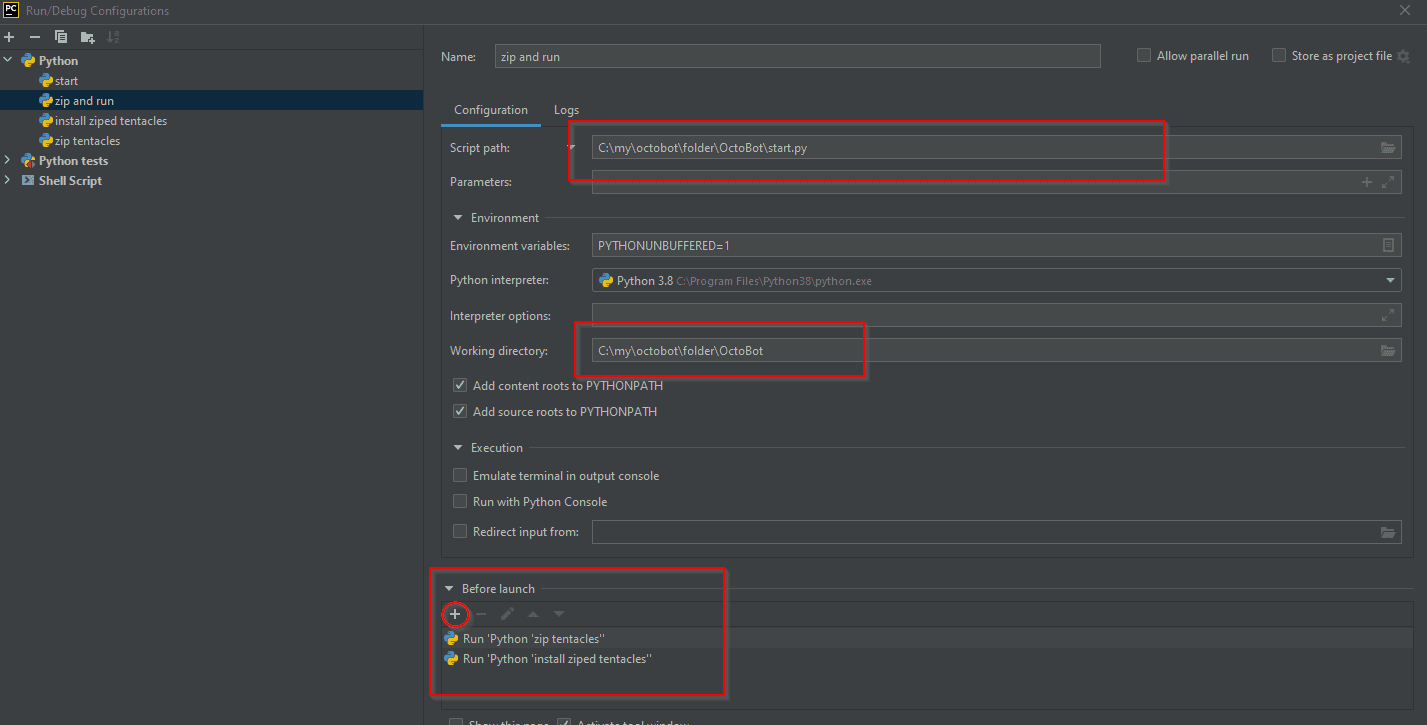Screen dimensions: 1427x725
Task: Select the 'zip tentacles' configuration
Action: tap(87, 141)
